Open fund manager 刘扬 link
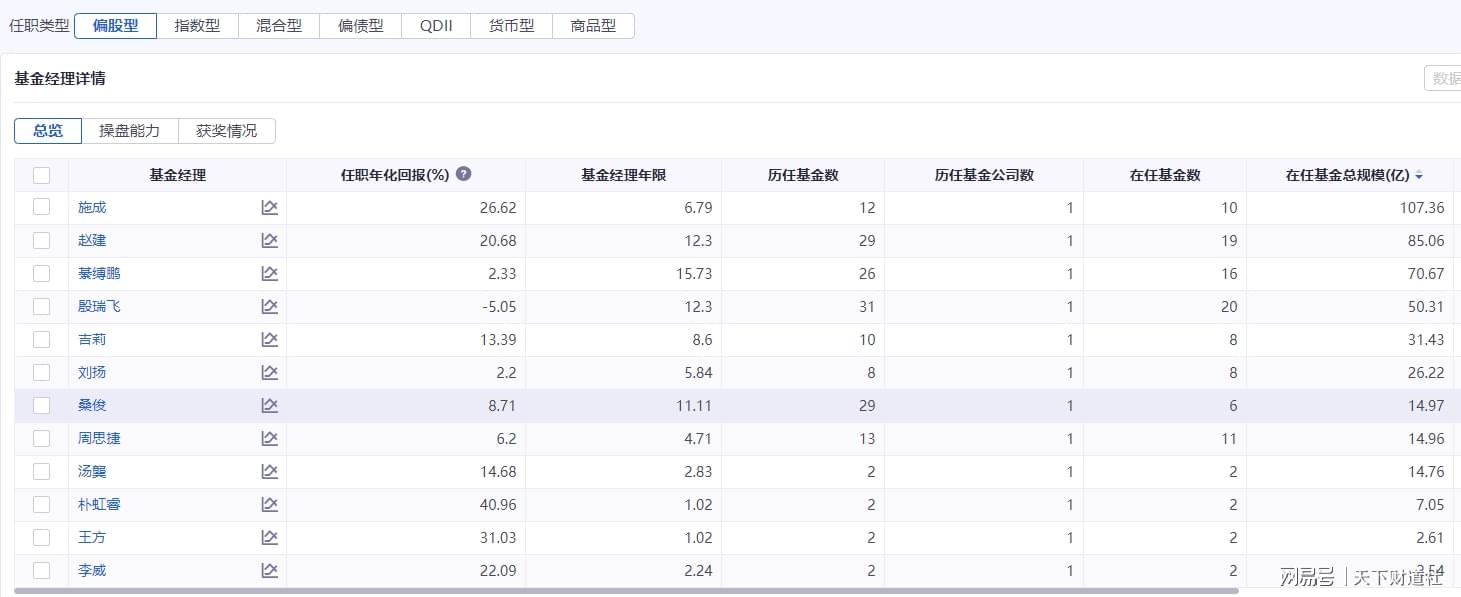This screenshot has width=1461, height=597. click(92, 372)
